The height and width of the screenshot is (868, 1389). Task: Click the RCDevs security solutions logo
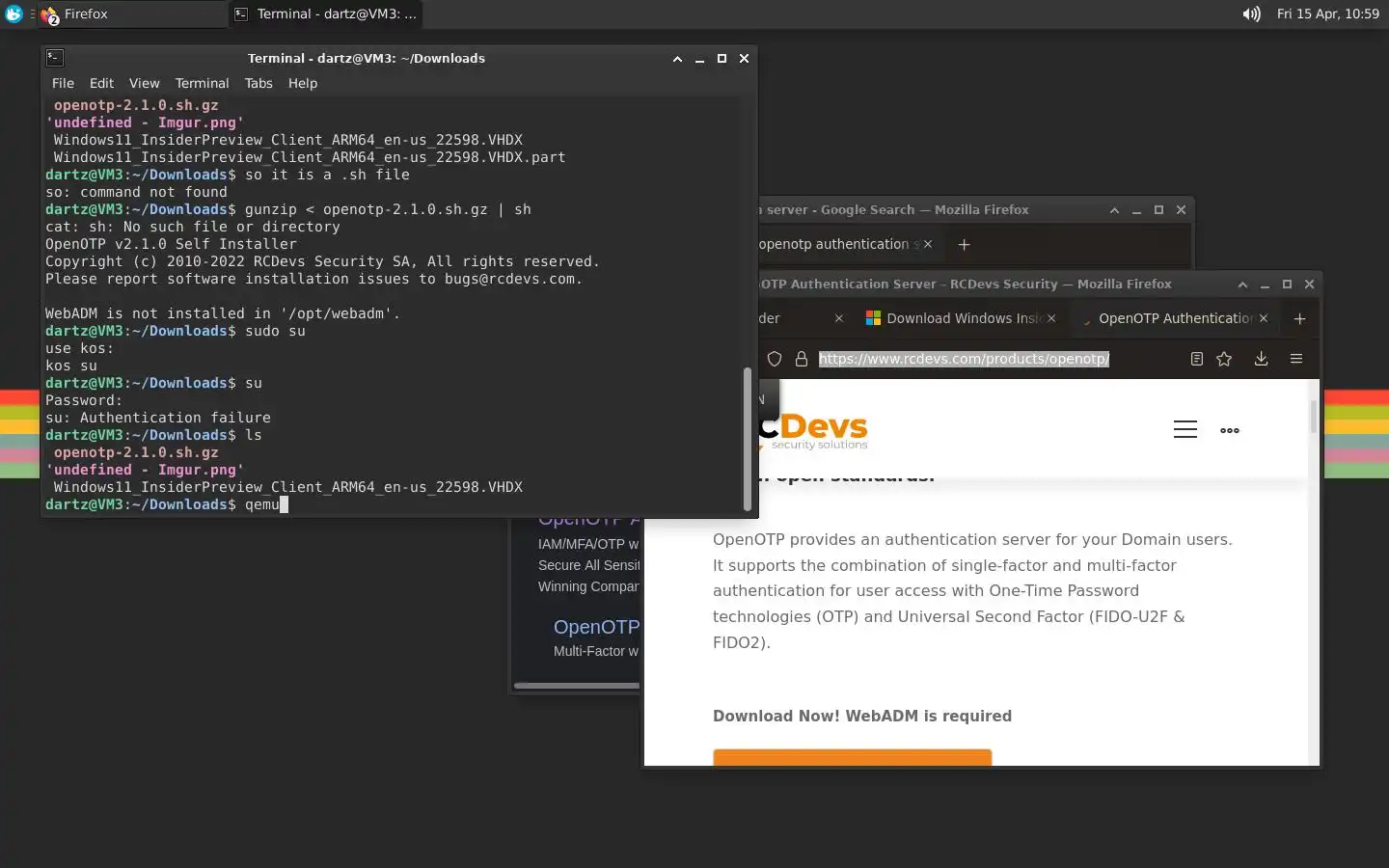(813, 430)
